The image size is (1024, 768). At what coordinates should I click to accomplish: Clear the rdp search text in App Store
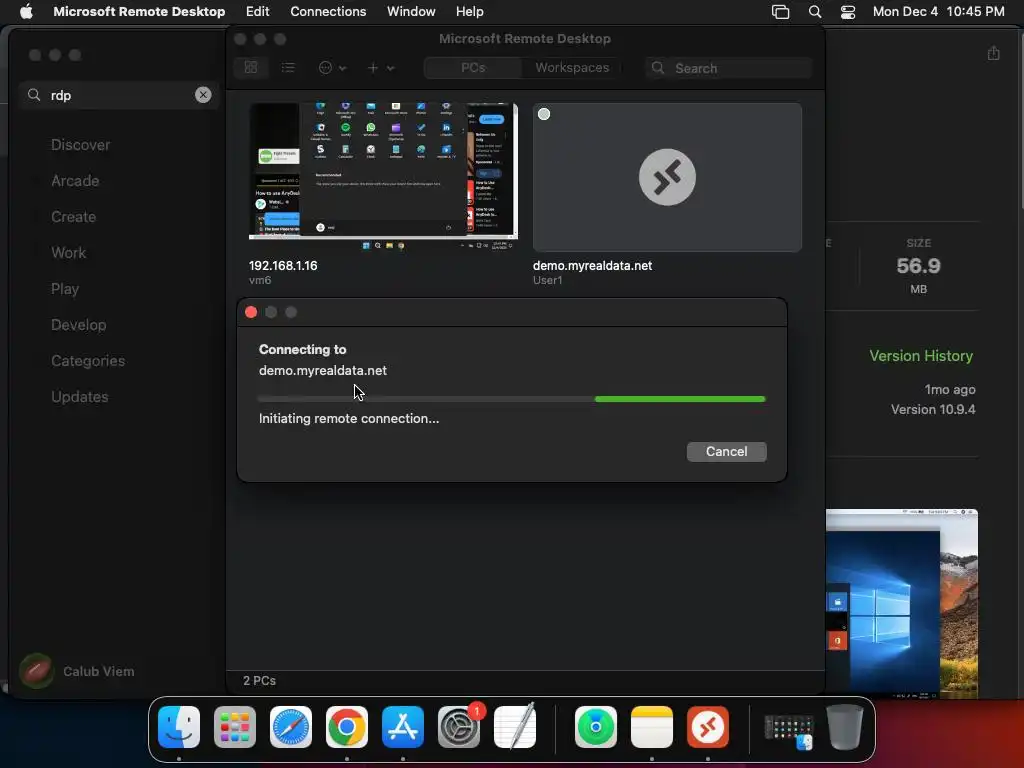[203, 95]
